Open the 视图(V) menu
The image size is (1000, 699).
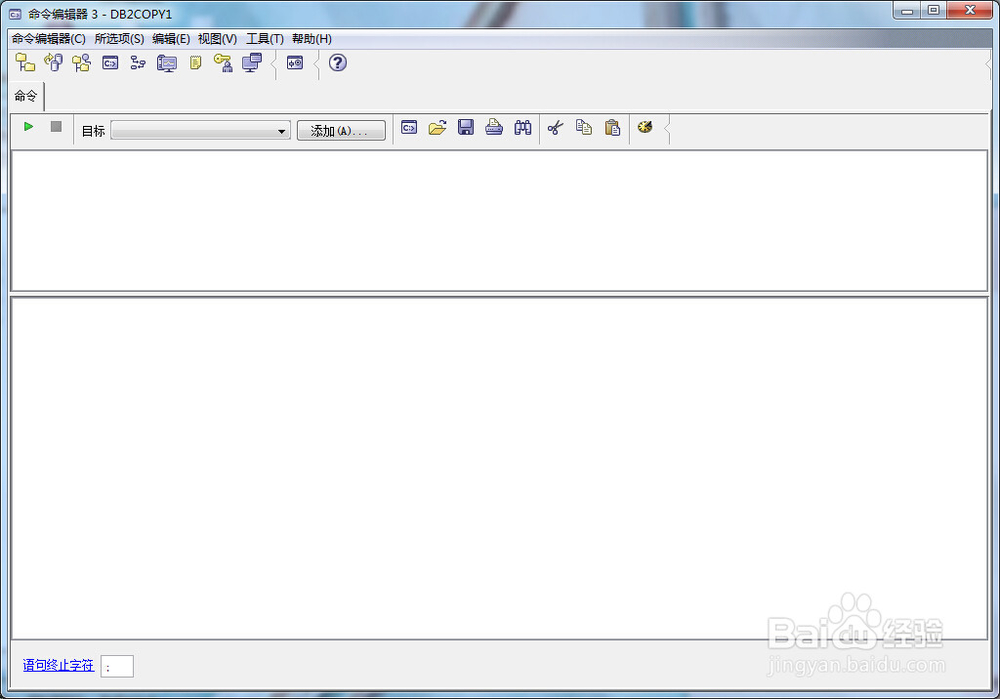tap(217, 39)
